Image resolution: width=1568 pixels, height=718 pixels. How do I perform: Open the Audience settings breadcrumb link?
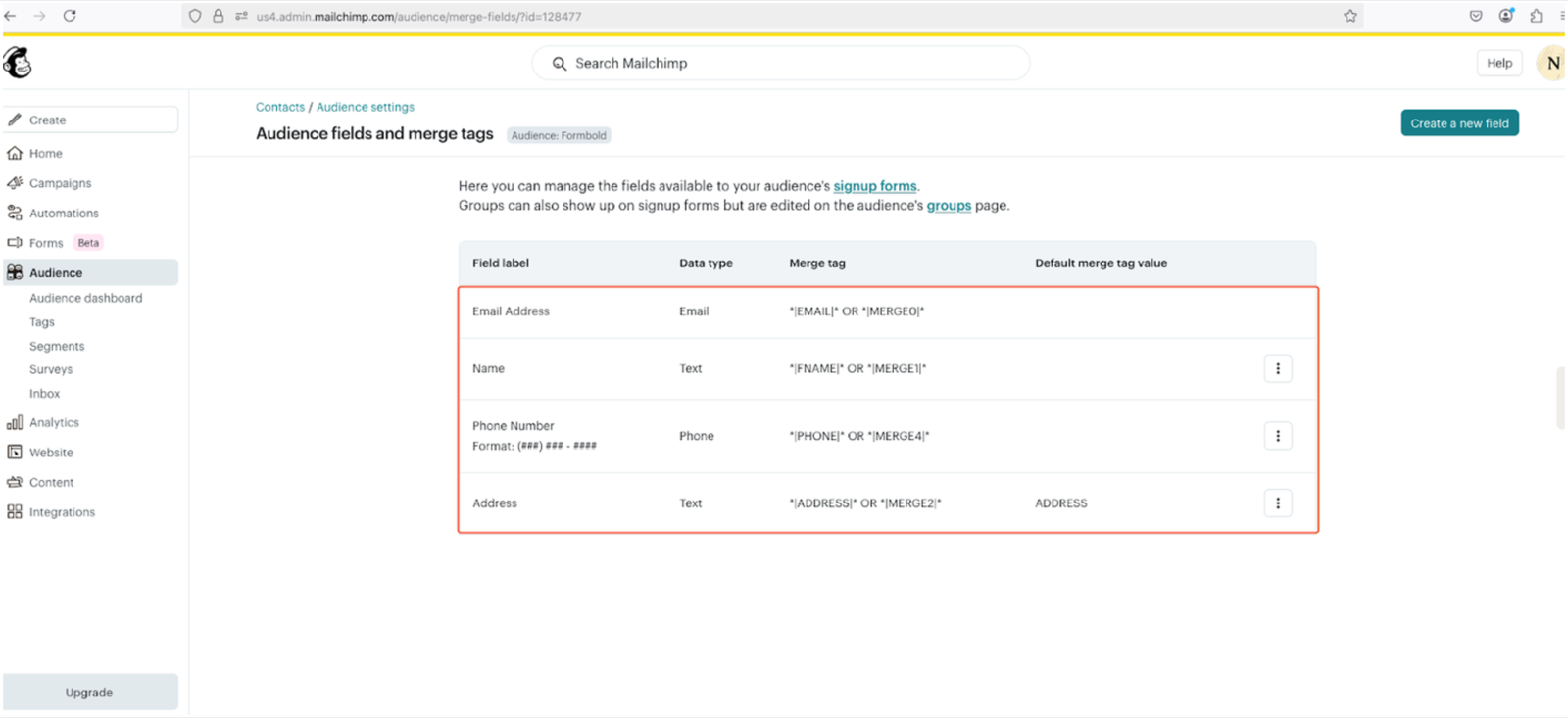(366, 107)
